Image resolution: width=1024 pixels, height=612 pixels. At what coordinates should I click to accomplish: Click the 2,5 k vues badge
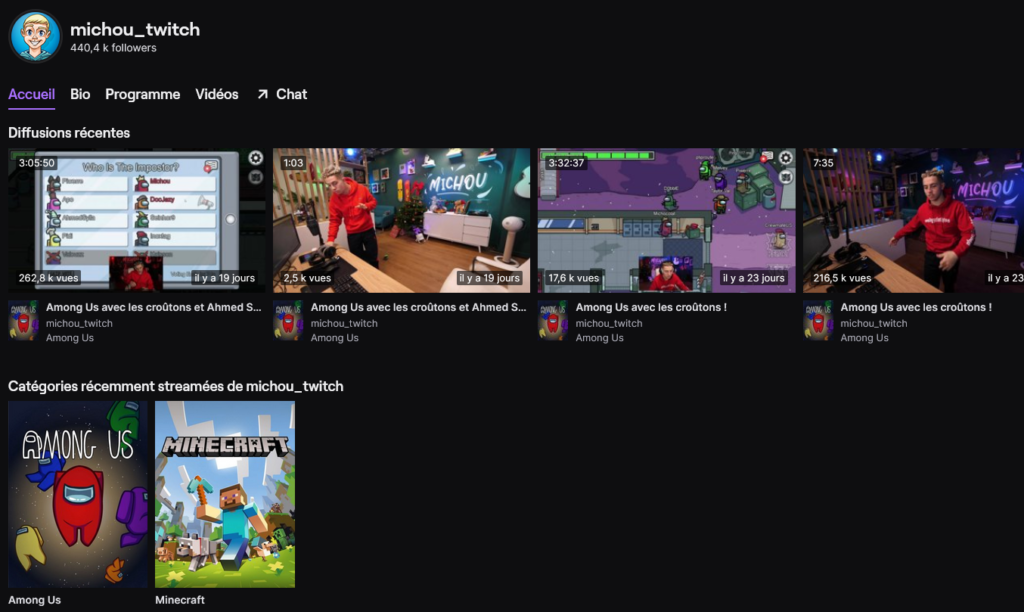click(307, 278)
